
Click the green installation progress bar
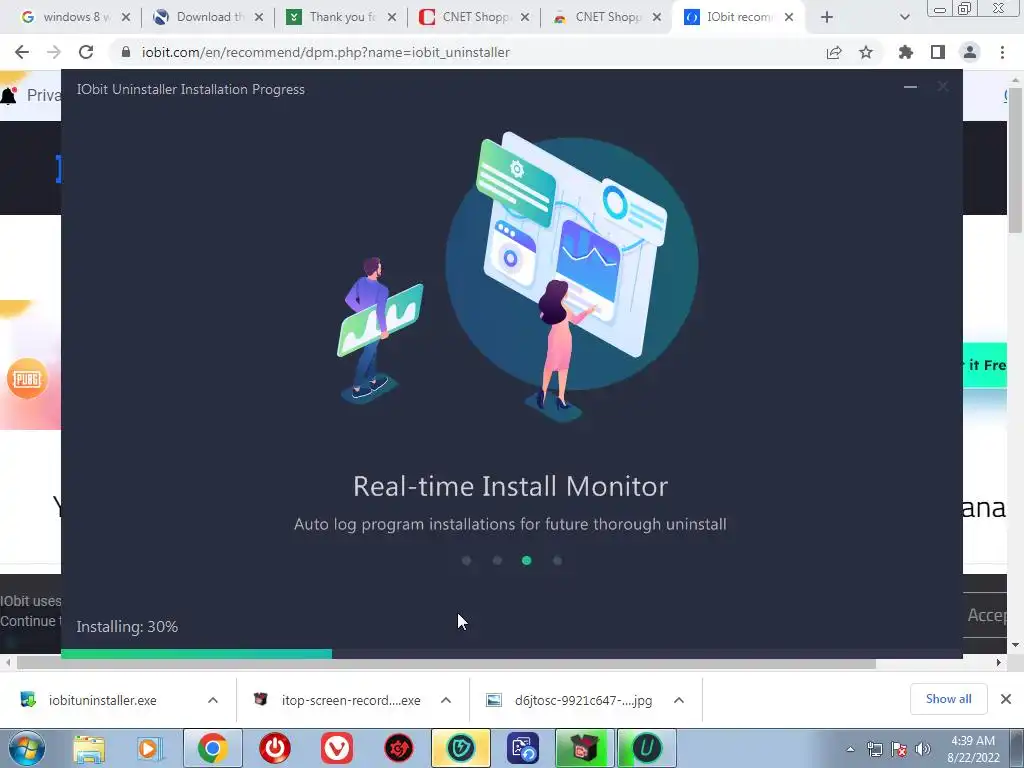point(197,654)
